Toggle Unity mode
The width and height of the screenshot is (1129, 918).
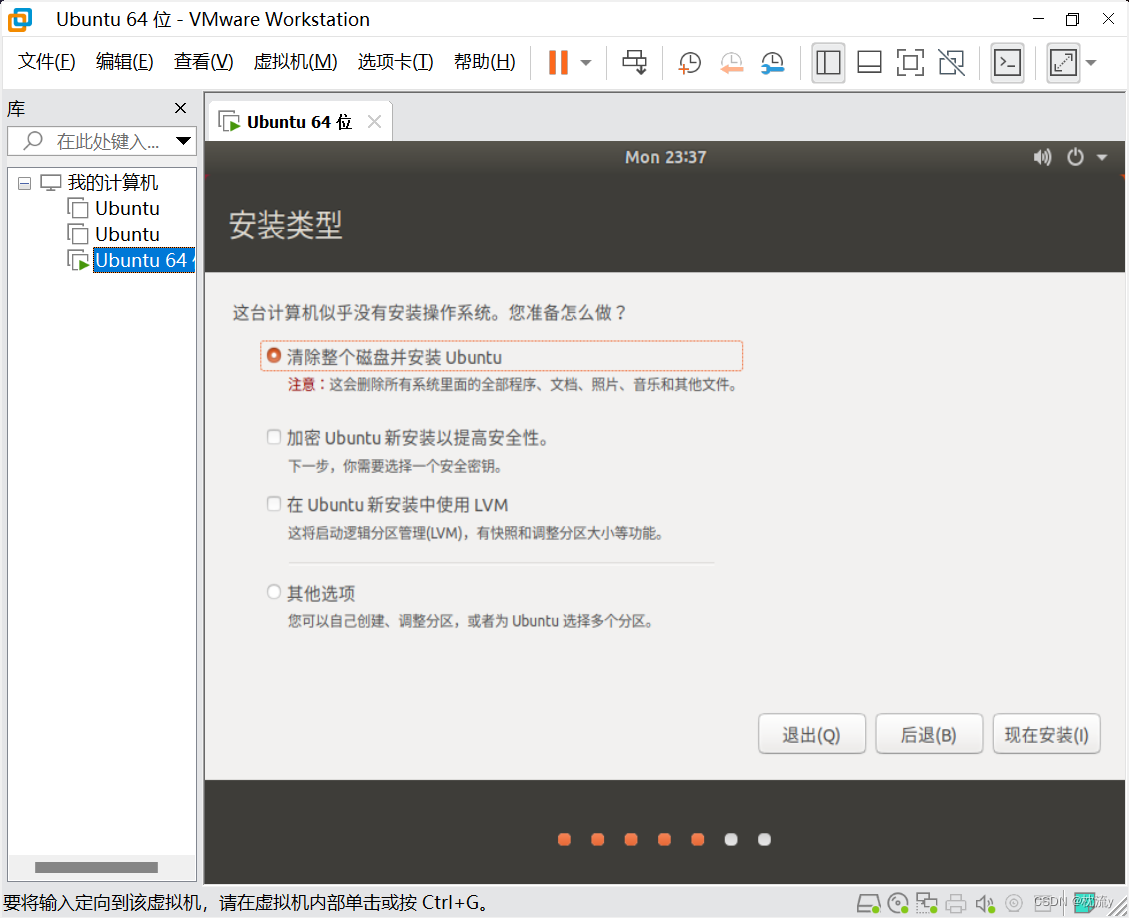951,63
